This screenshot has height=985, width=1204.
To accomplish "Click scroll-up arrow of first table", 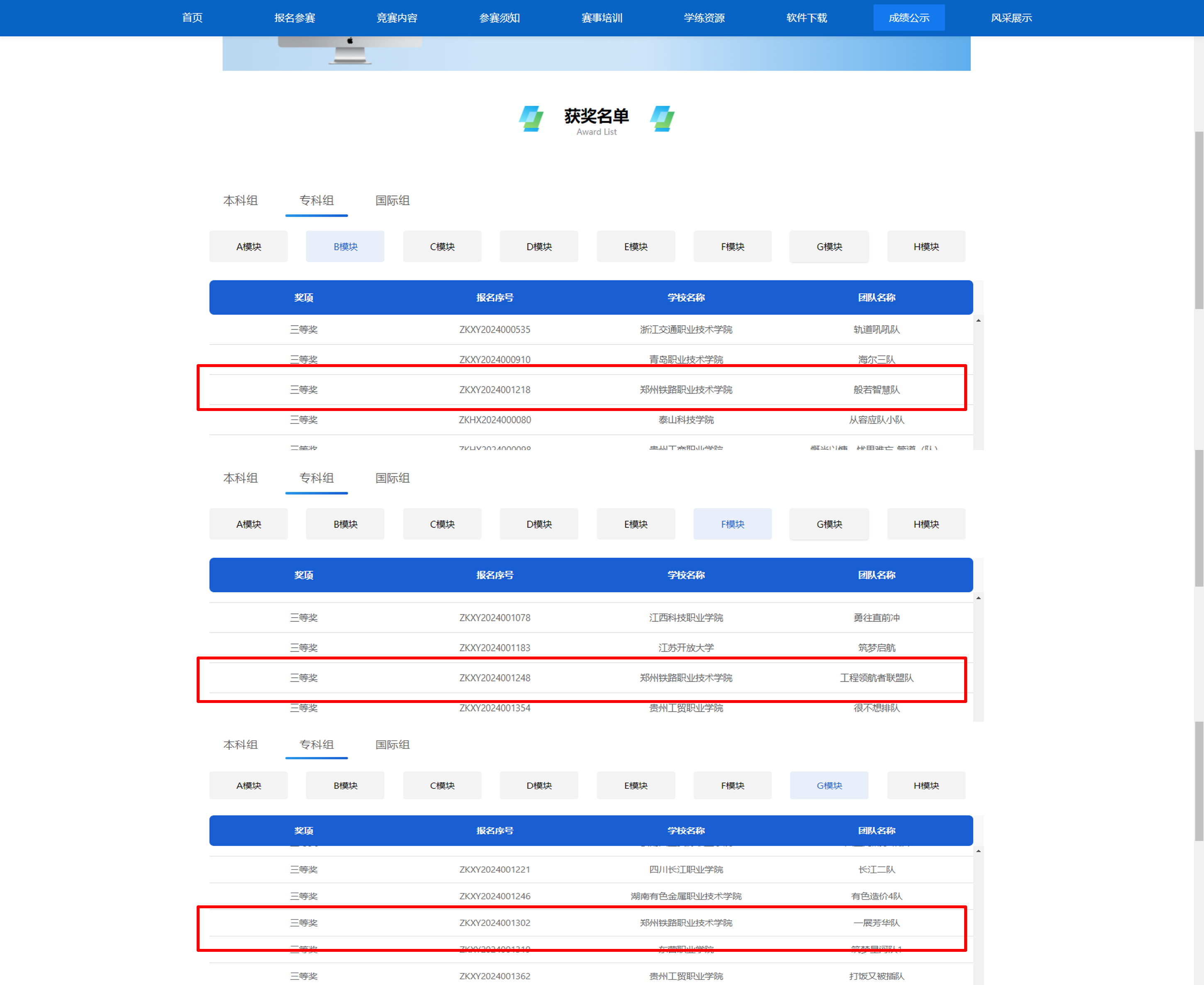I will 978,321.
